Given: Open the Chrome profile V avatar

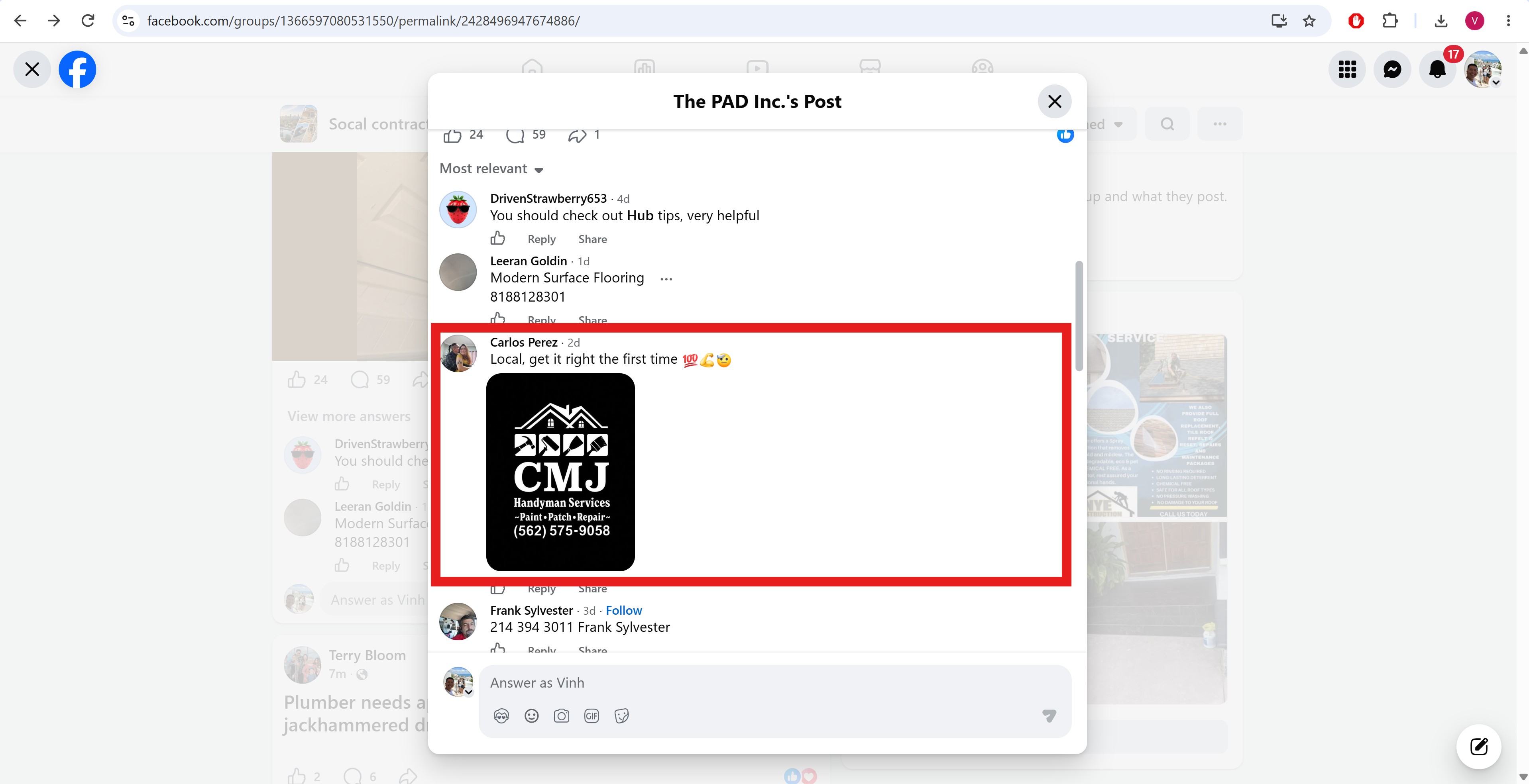Looking at the screenshot, I should pyautogui.click(x=1474, y=21).
